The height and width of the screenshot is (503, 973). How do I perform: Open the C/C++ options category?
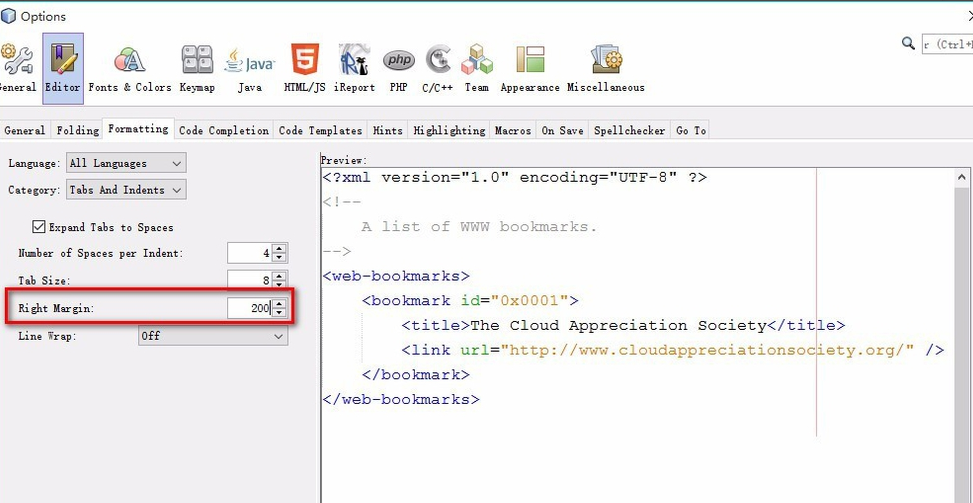(x=438, y=69)
